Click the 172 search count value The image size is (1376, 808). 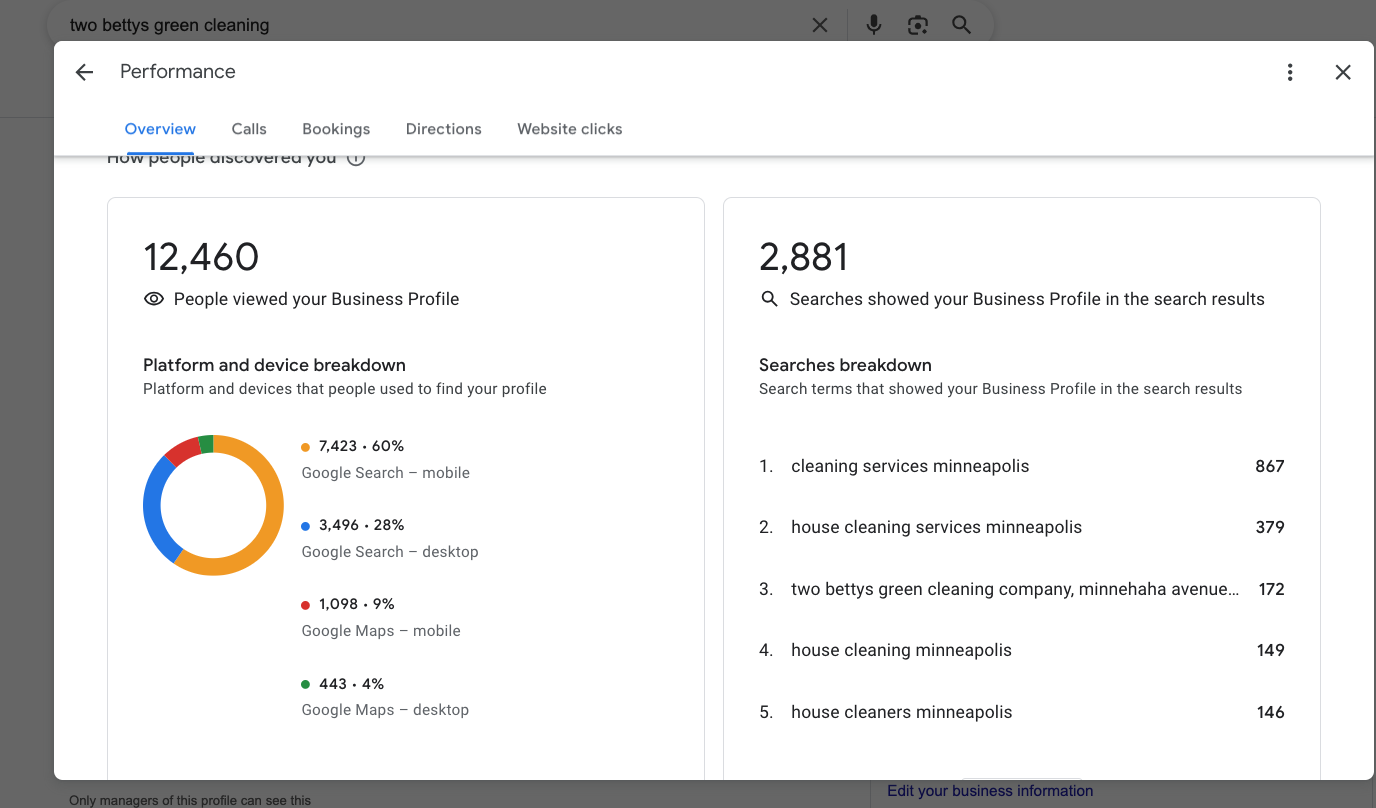[1271, 589]
